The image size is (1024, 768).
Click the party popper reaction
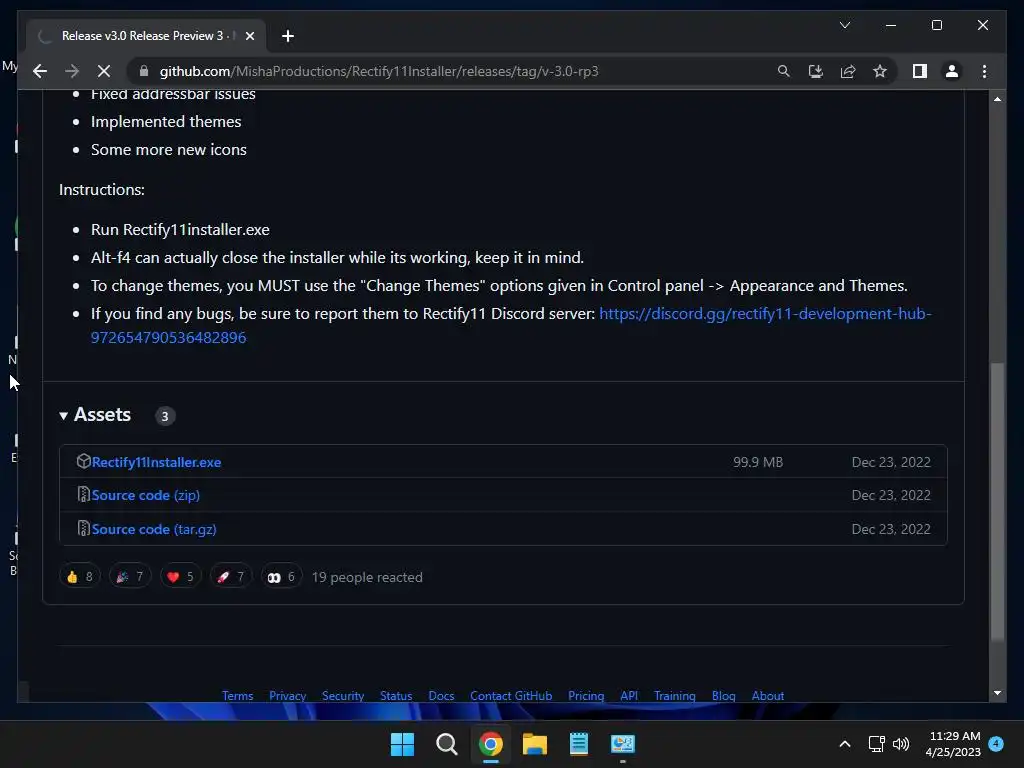pyautogui.click(x=130, y=577)
